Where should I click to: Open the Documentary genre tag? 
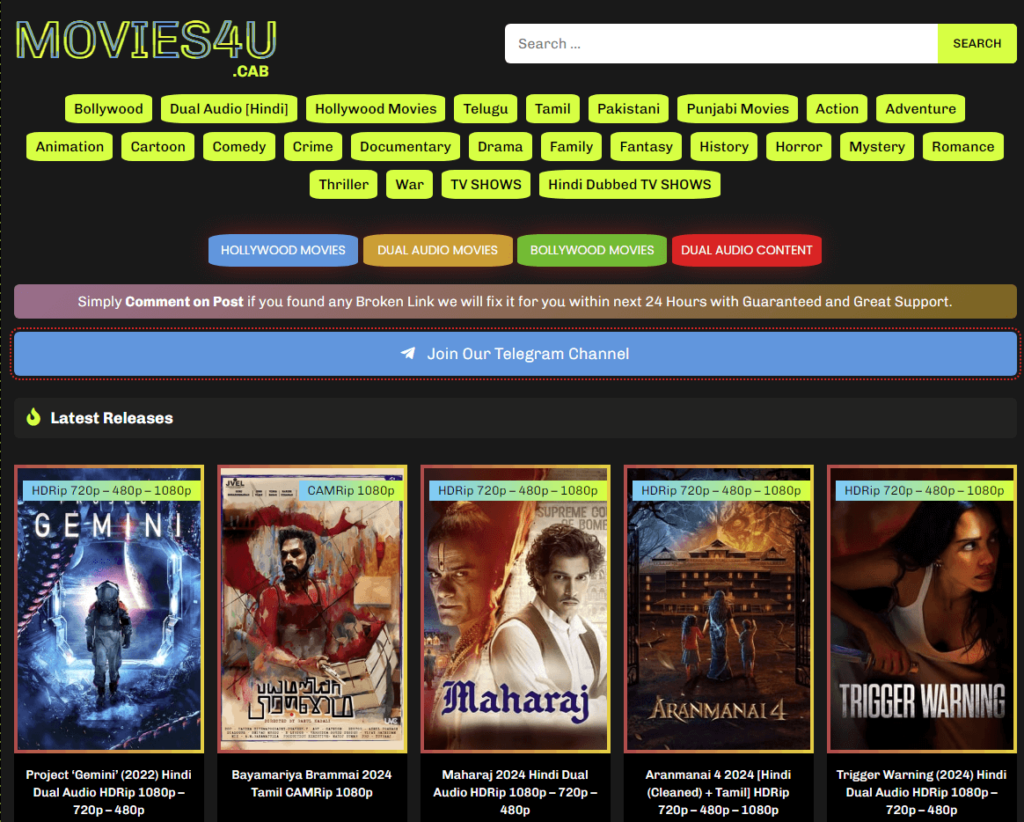[405, 147]
